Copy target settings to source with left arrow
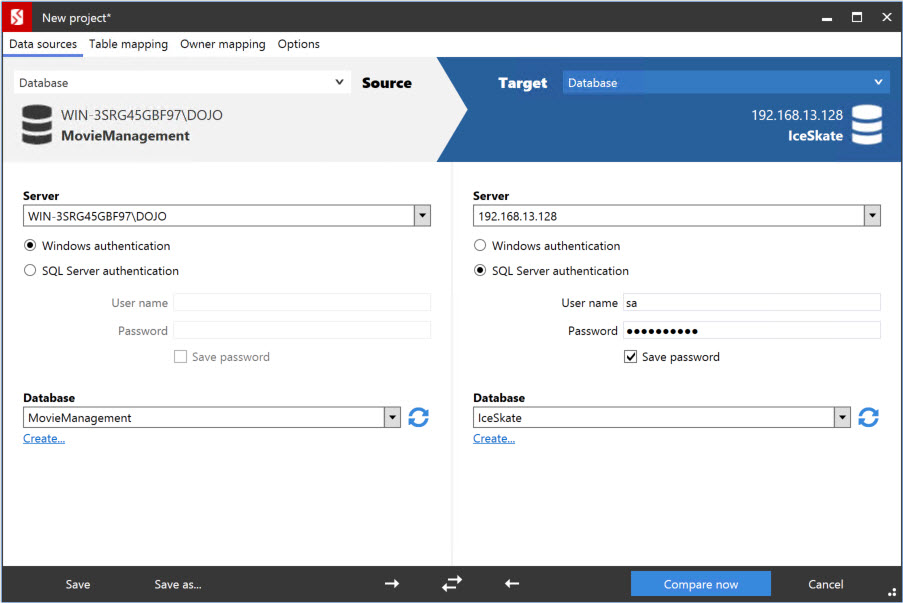Screen dimensions: 903x603 point(512,584)
